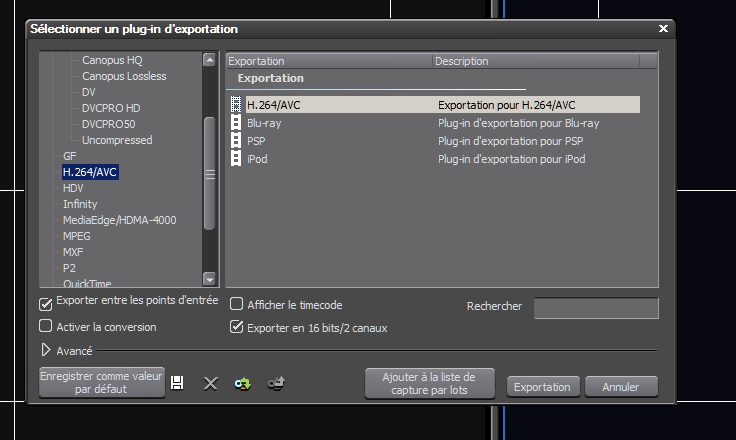
Task: Select QuickTime in the tree
Action: pos(87,283)
